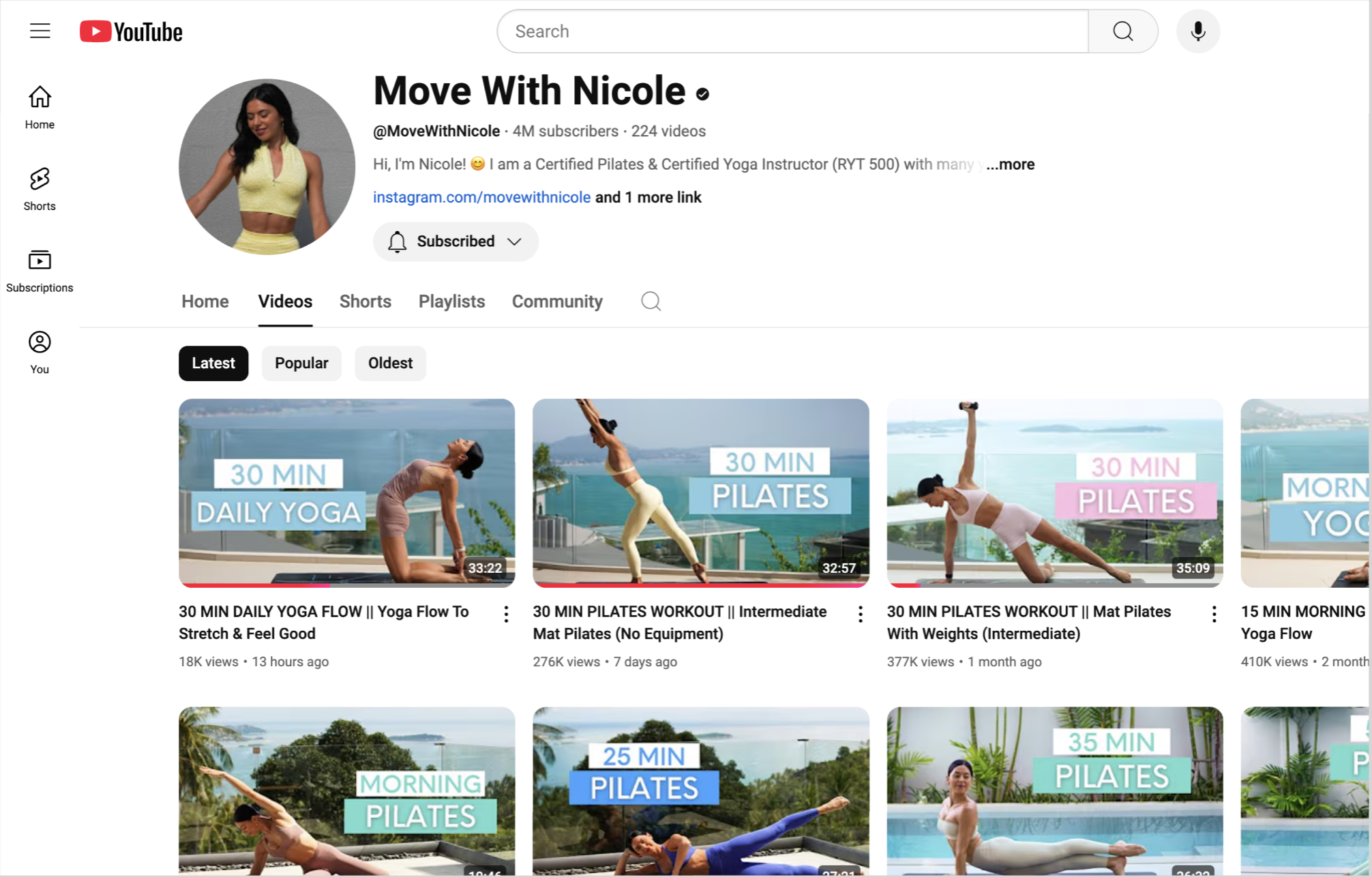Click the Search text field
The height and width of the screenshot is (877, 1372).
click(x=791, y=31)
